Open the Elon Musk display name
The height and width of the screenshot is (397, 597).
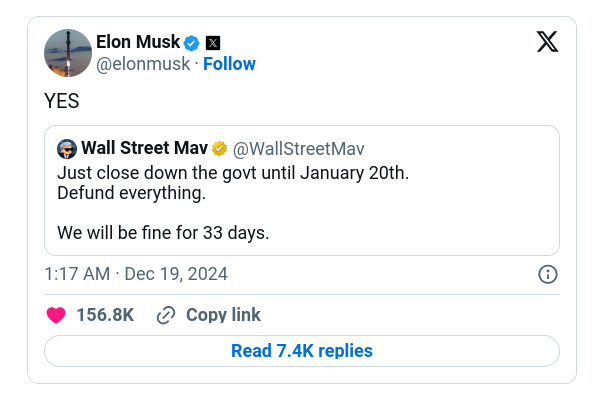click(138, 42)
